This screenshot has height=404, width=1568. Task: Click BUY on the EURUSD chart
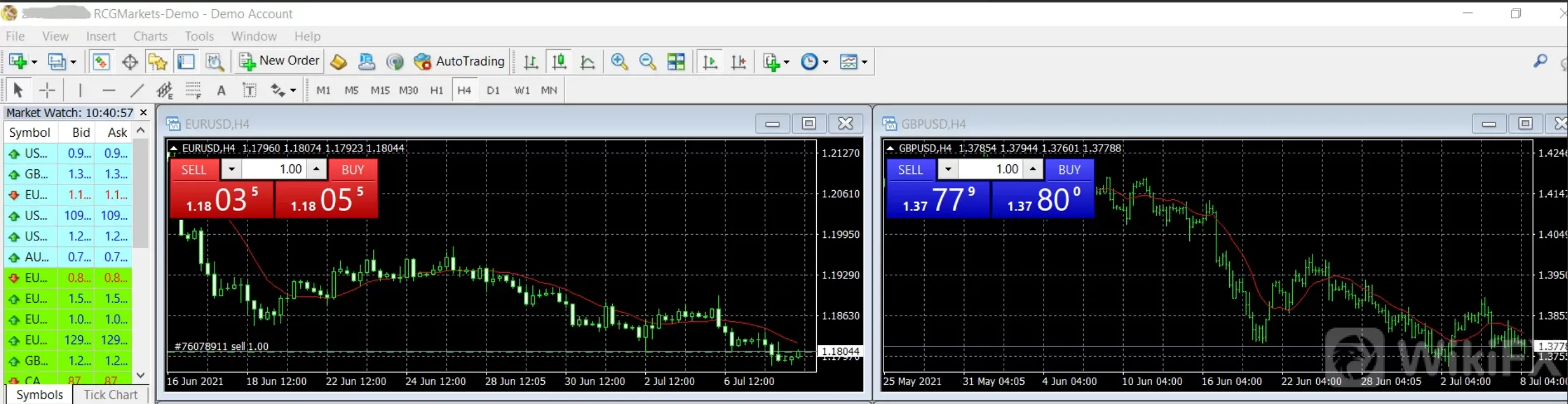tap(353, 170)
